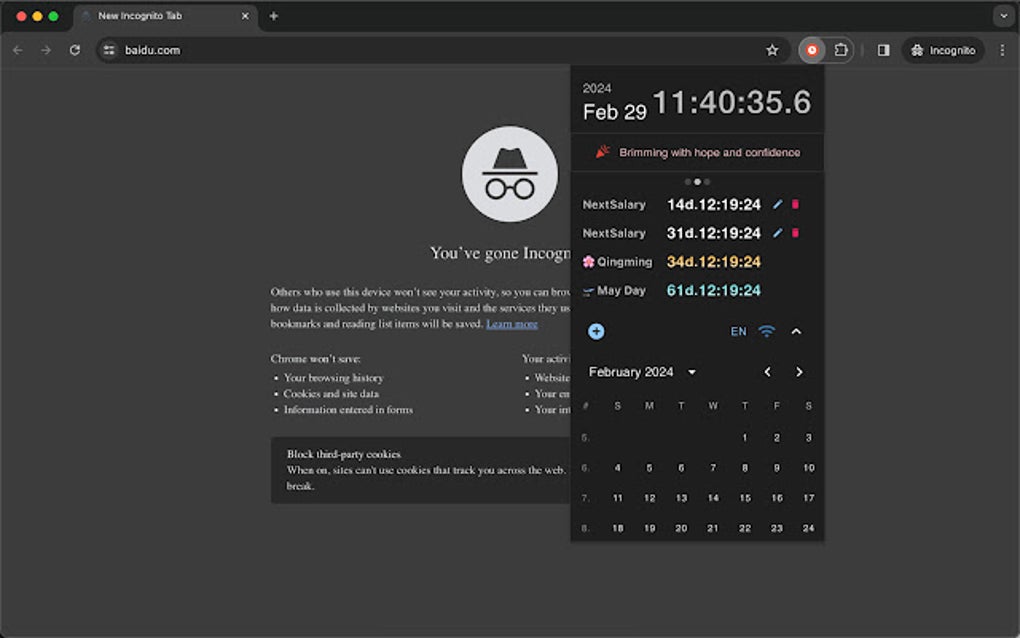
Task: Click the Incognito profile button
Action: point(941,49)
